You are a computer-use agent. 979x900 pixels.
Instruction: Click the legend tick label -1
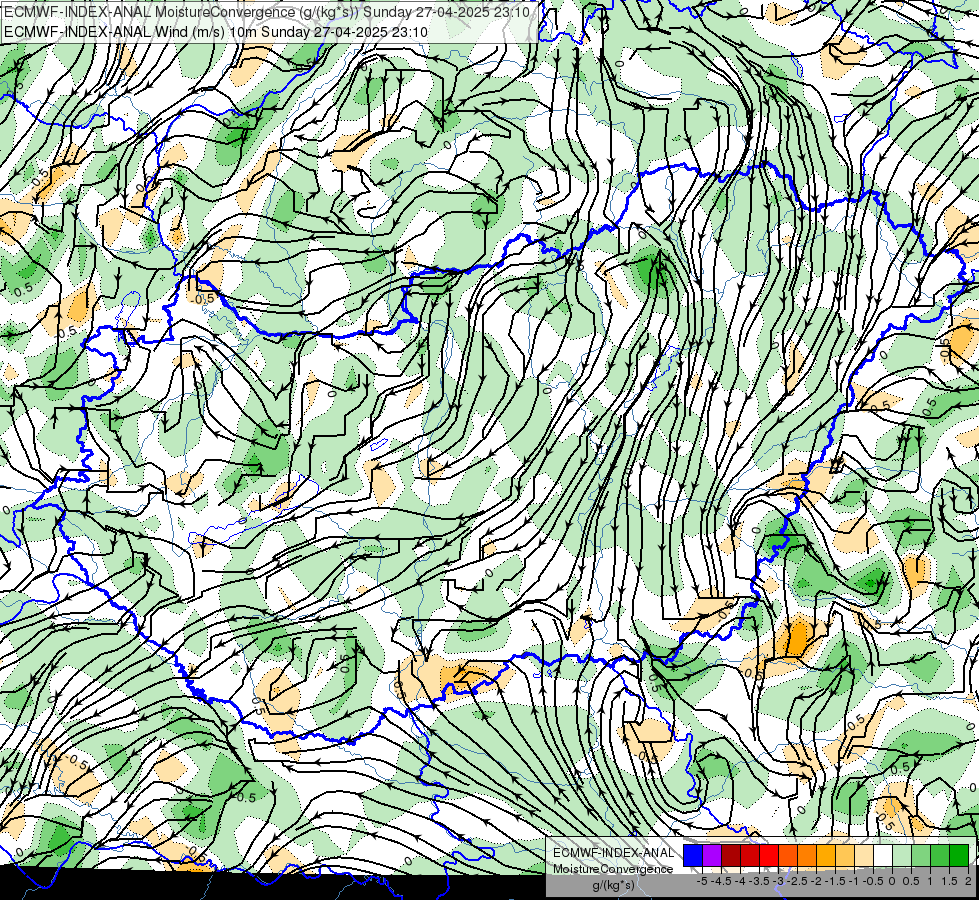(854, 881)
